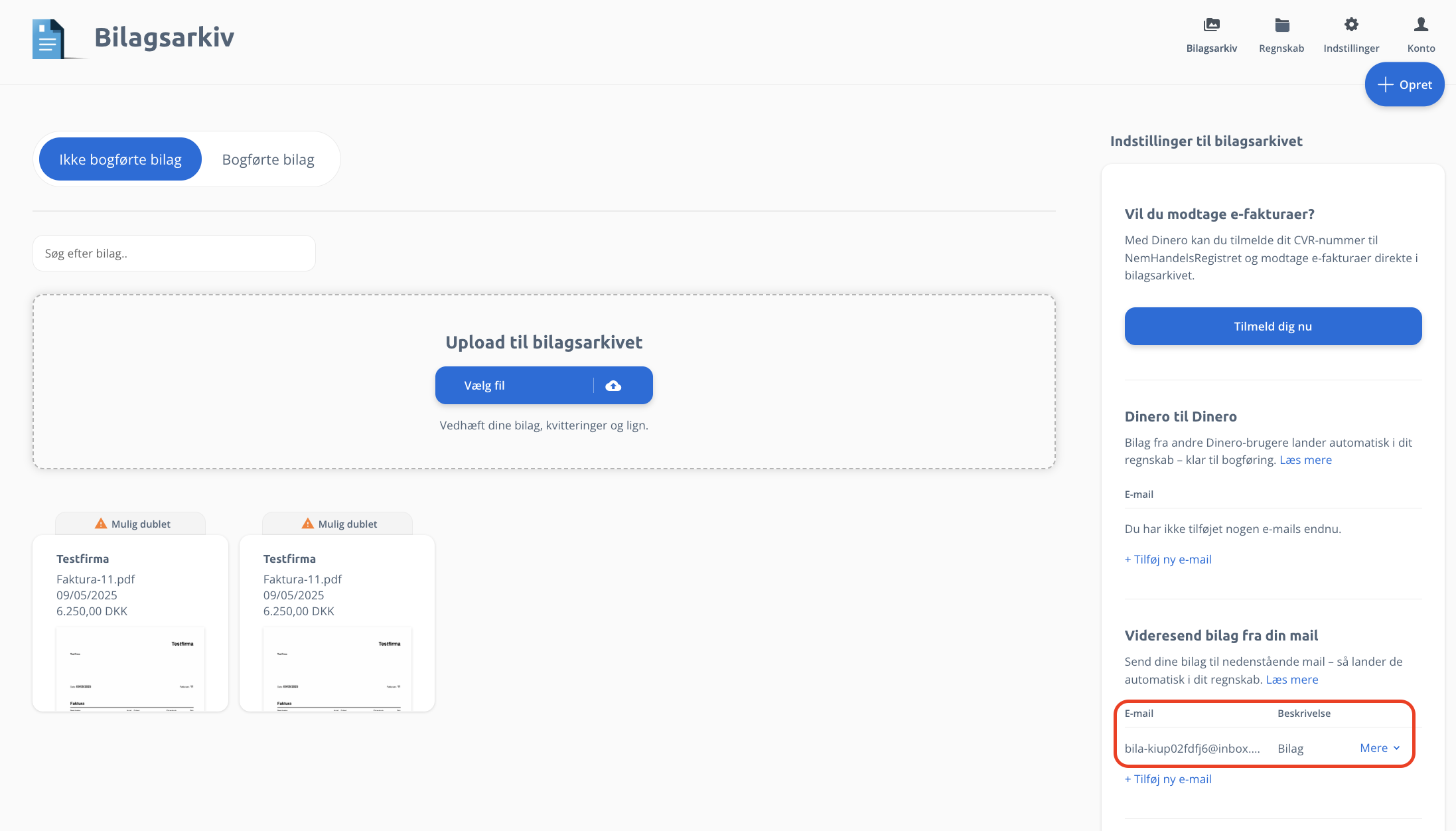Click the Bilag description cell
This screenshot has width=1456, height=831.
[1290, 749]
